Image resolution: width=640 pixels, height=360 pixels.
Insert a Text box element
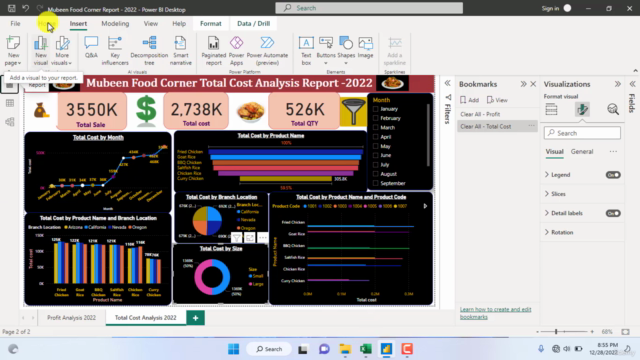tap(306, 51)
